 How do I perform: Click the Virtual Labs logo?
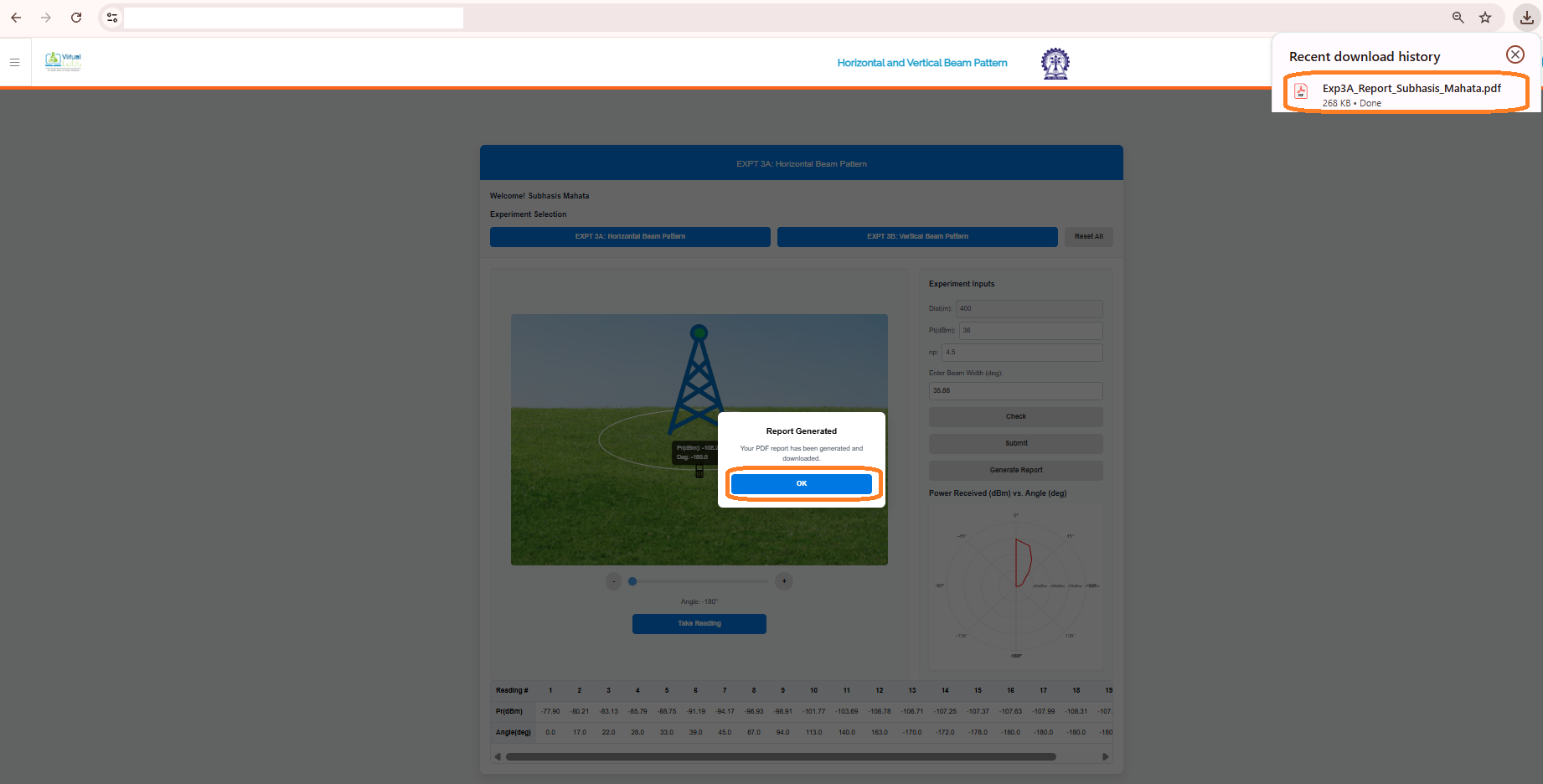tap(64, 62)
